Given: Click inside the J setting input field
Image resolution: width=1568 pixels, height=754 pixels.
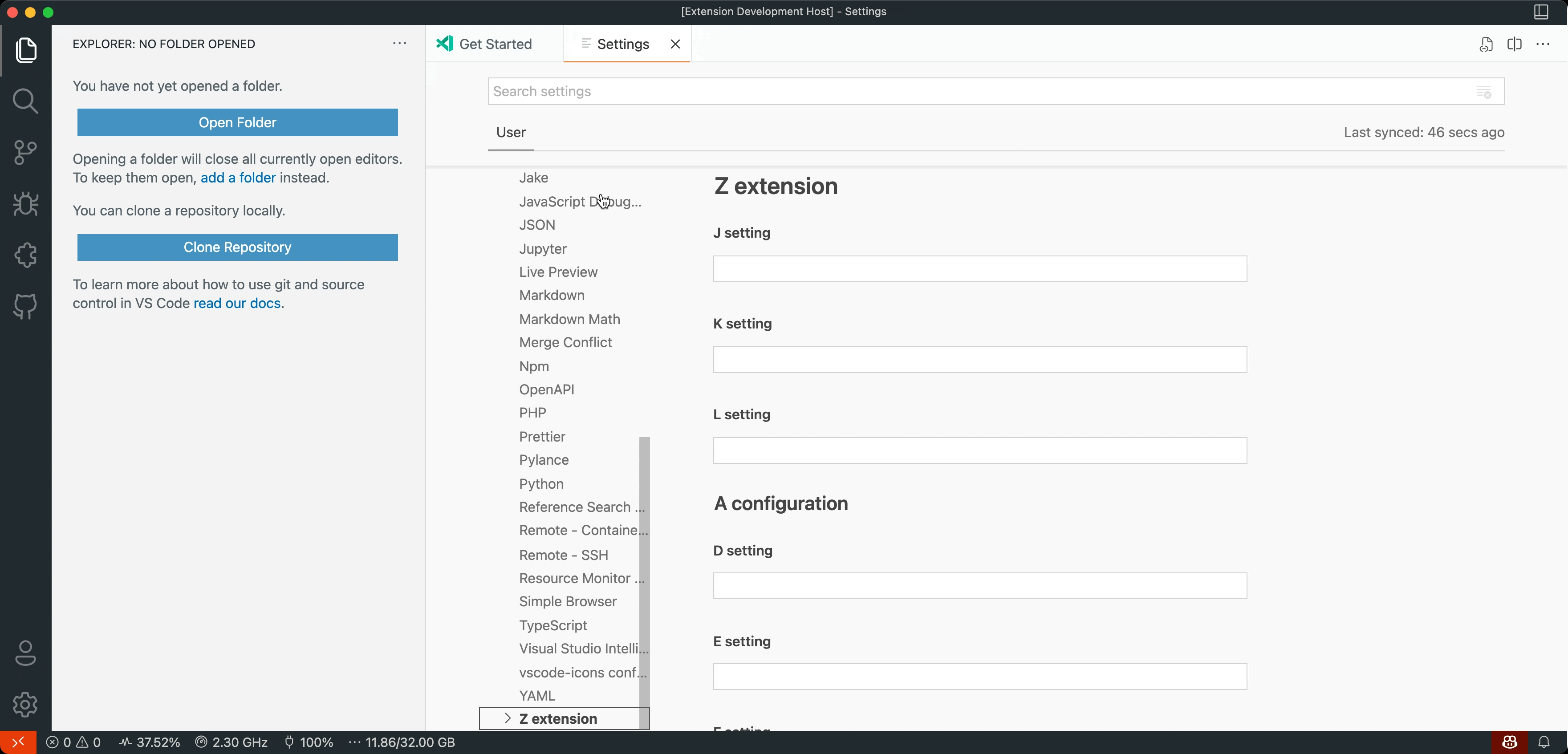Looking at the screenshot, I should [979, 268].
